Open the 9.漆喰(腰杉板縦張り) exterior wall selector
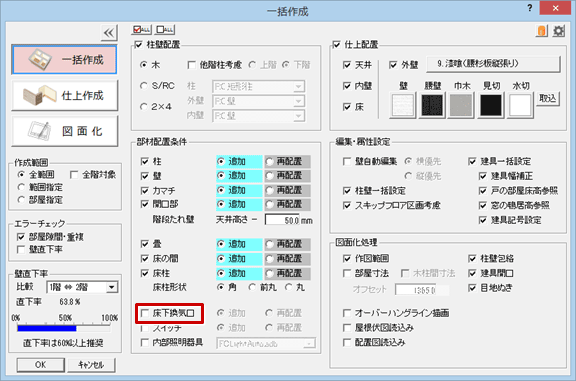The width and height of the screenshot is (576, 381). 493,64
